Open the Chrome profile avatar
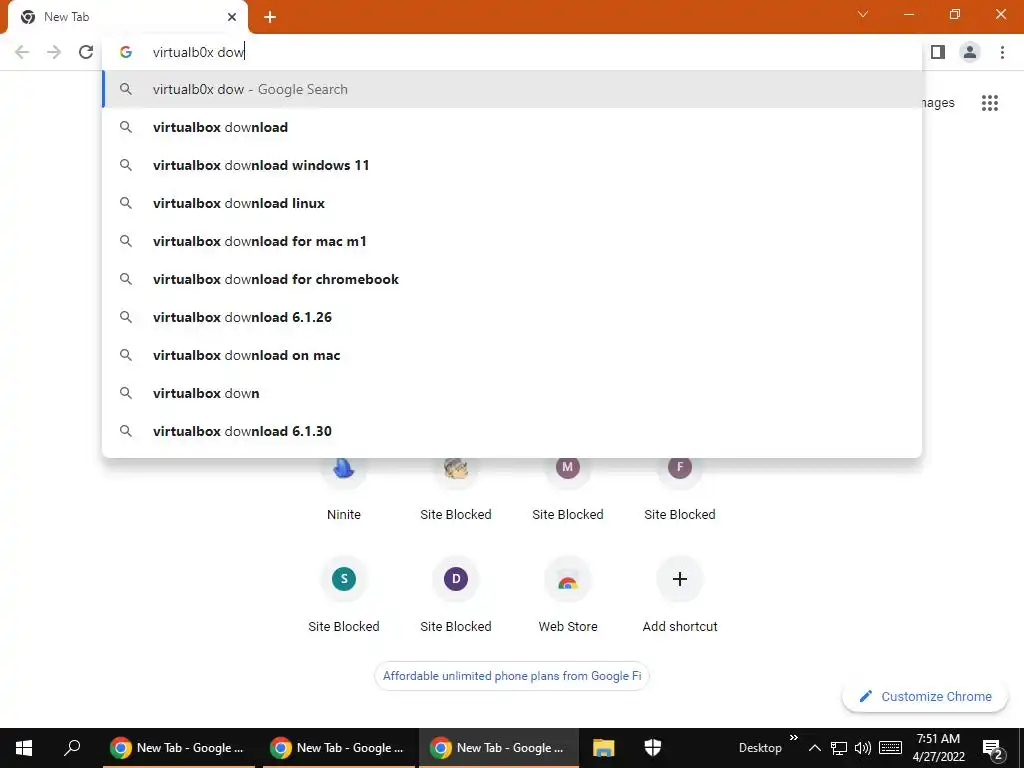Image resolution: width=1024 pixels, height=768 pixels. 970,52
